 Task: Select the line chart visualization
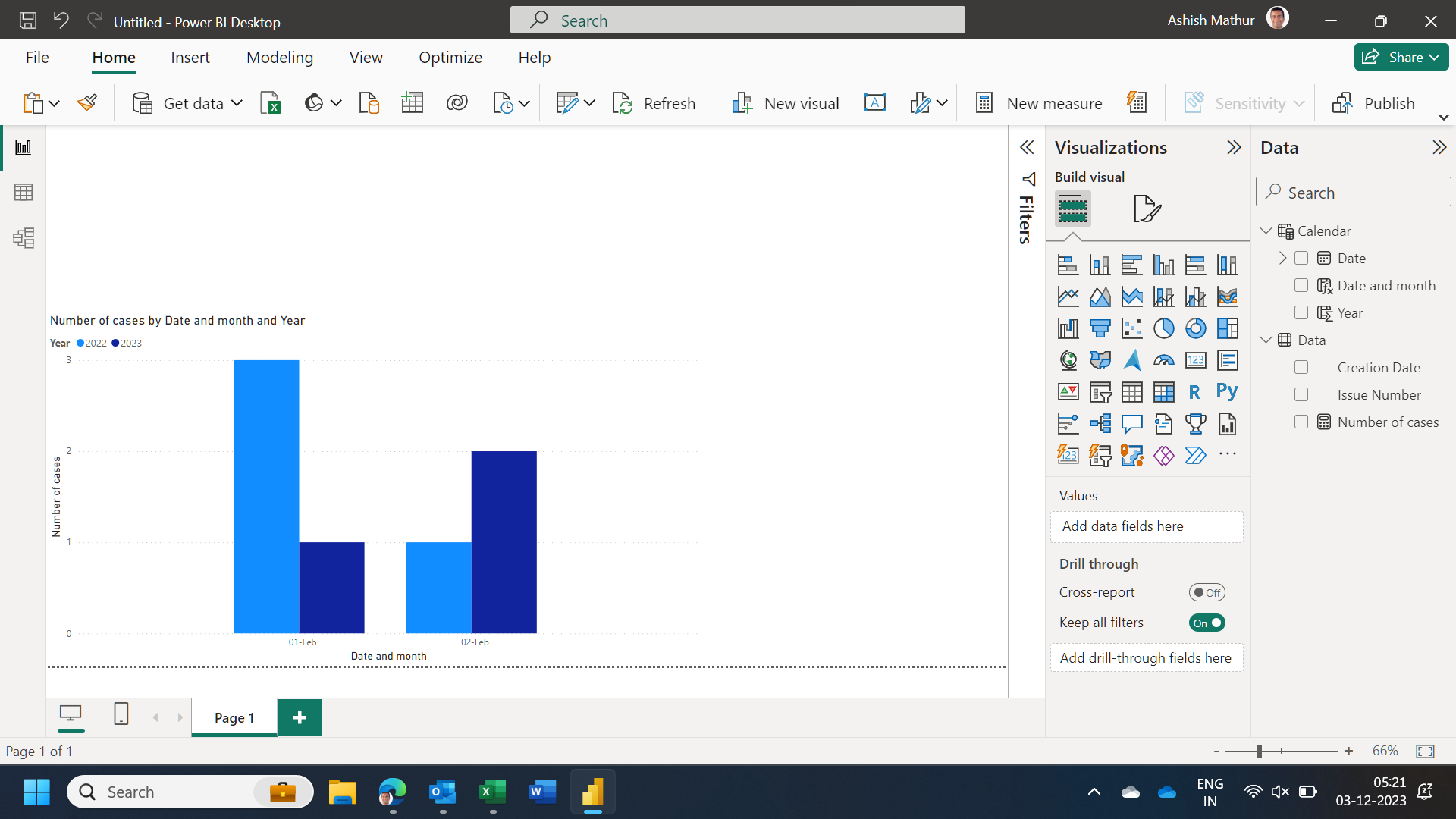point(1068,297)
